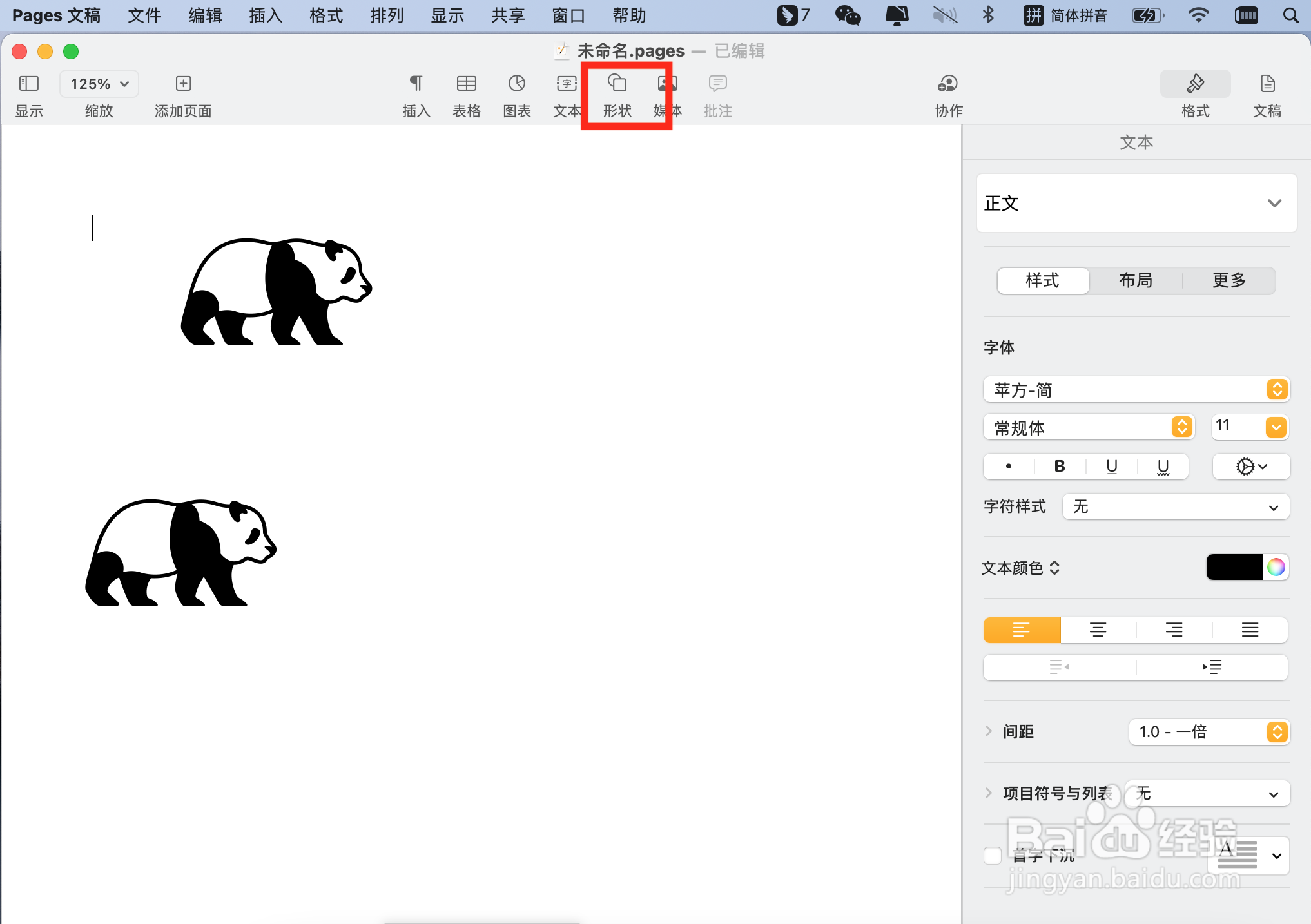Open the Collaborate (协作) icon
1311x924 pixels.
pos(948,84)
